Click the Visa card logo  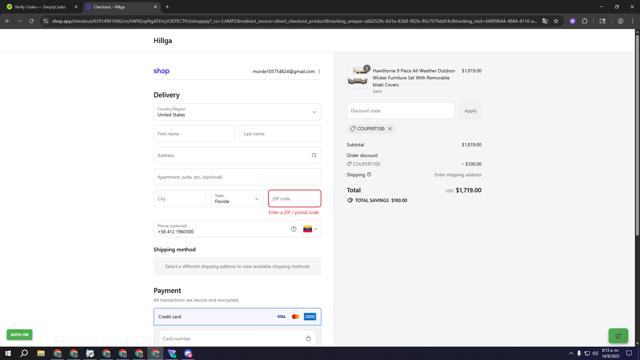pos(281,317)
